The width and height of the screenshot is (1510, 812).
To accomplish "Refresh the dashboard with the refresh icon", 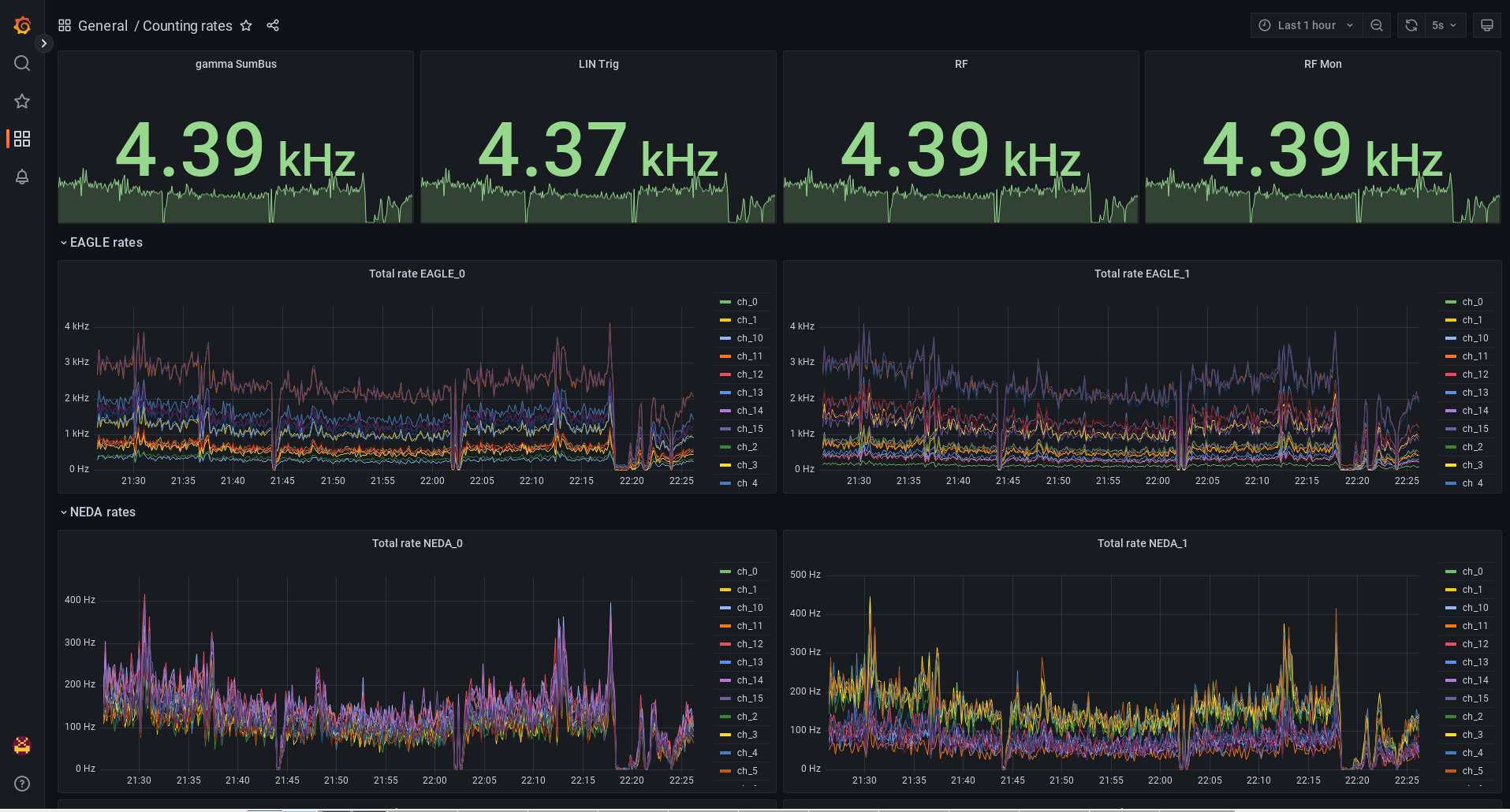I will [x=1411, y=24].
